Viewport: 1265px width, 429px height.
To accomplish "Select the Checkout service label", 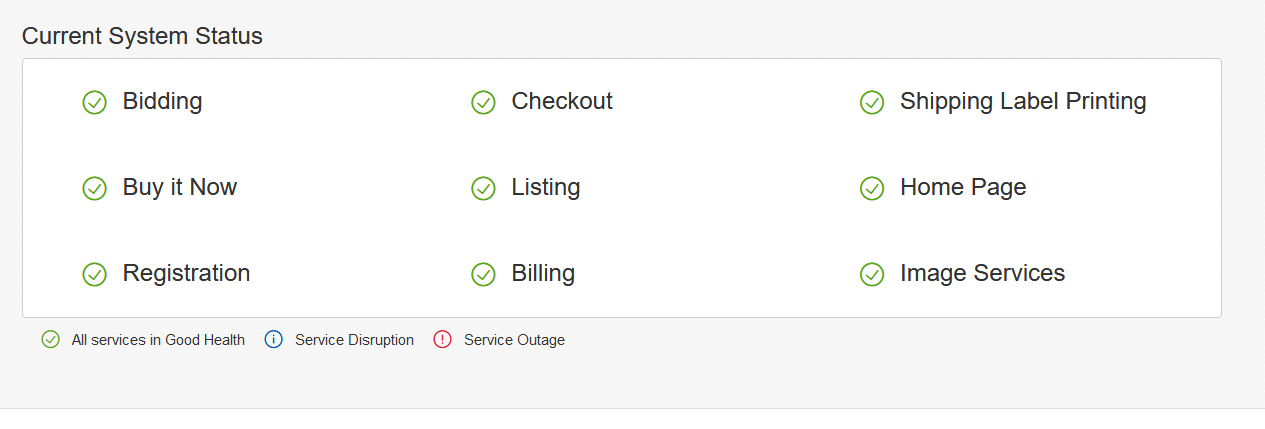I will pos(562,101).
